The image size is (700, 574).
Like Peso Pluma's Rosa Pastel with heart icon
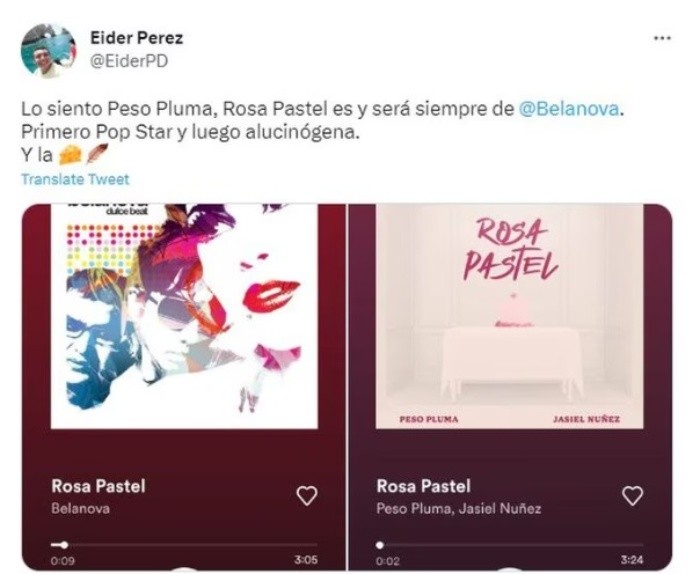pos(632,495)
